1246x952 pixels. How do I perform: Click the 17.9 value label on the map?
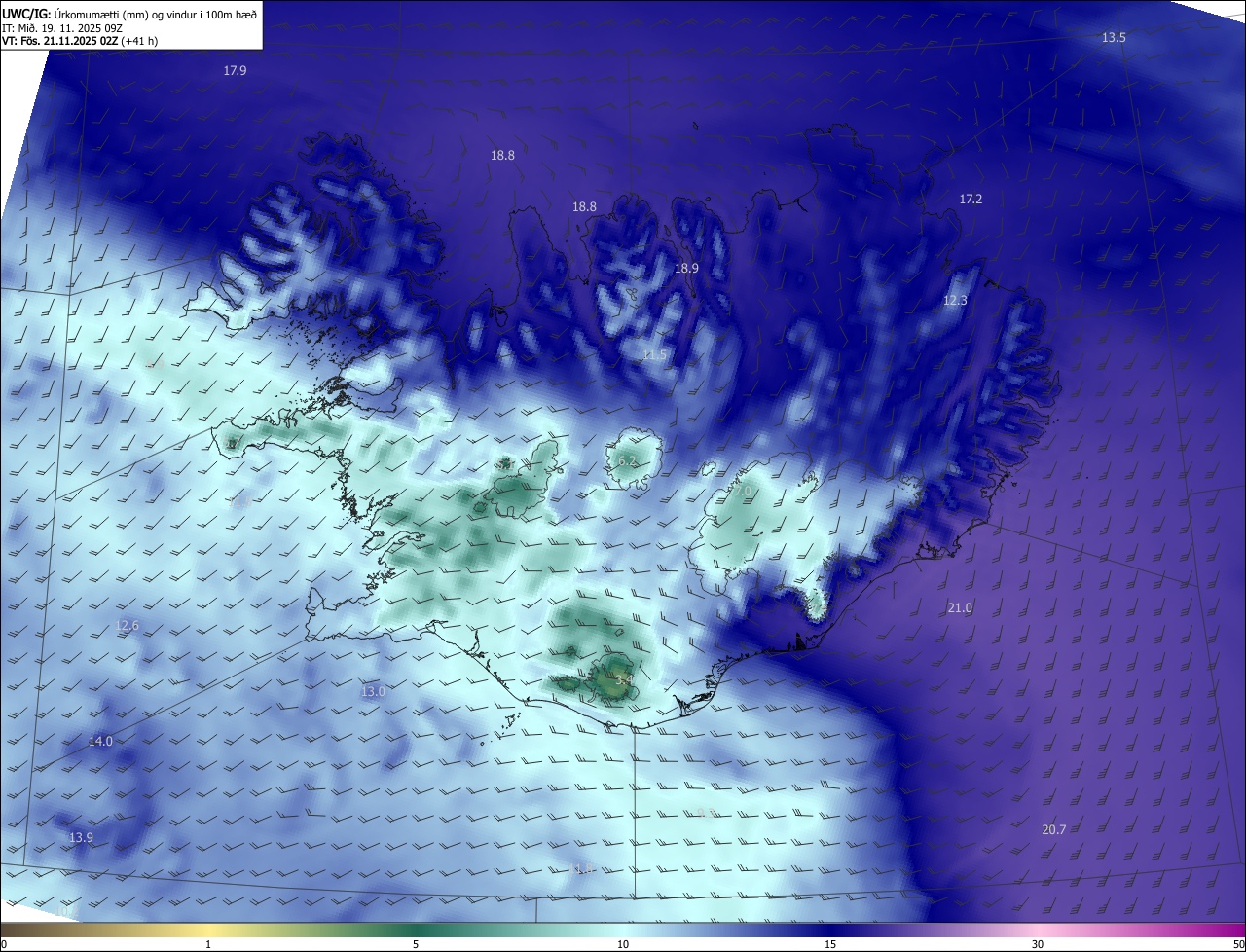[235, 70]
